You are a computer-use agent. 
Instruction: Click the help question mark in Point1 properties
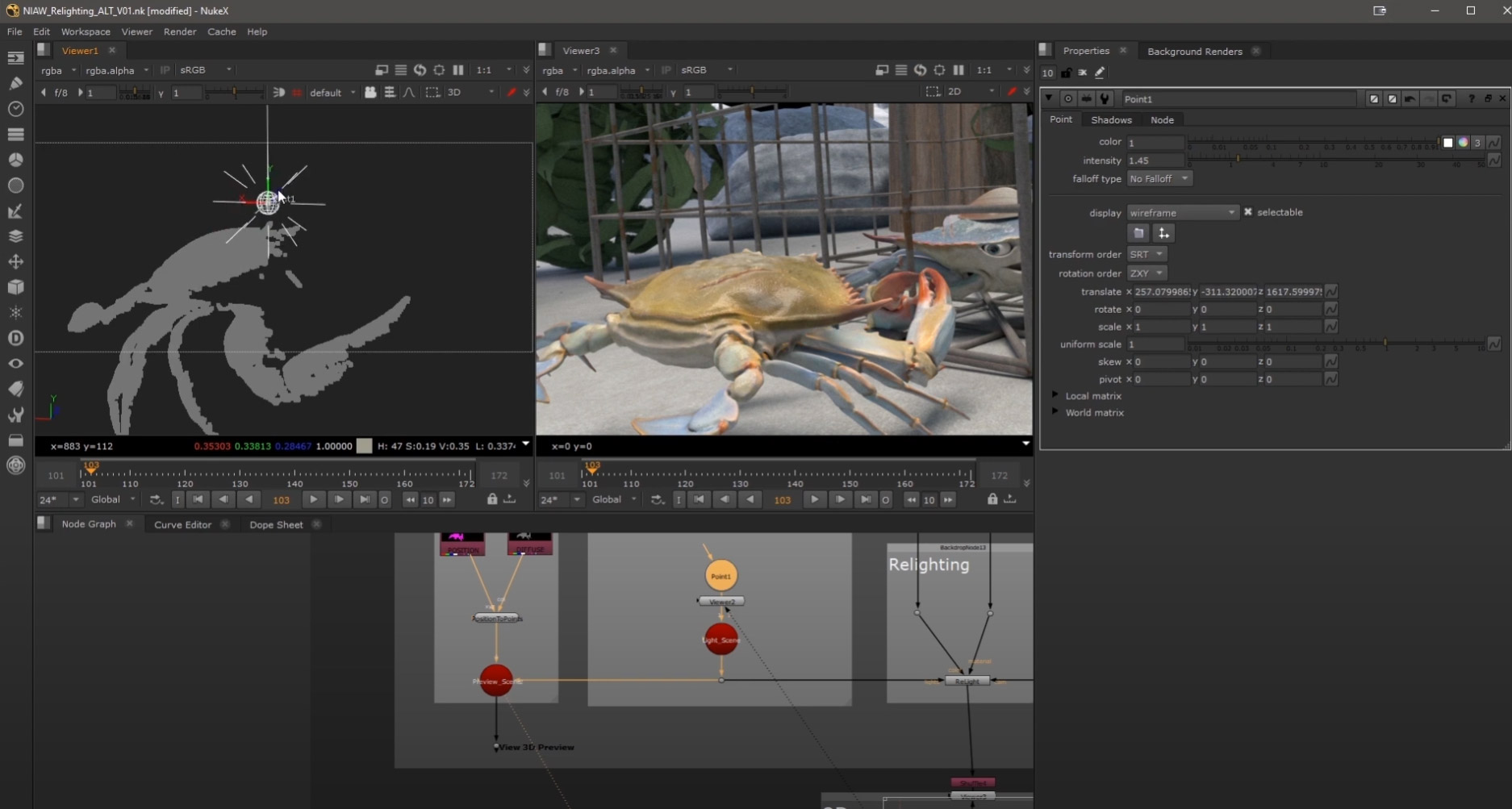coord(1472,98)
